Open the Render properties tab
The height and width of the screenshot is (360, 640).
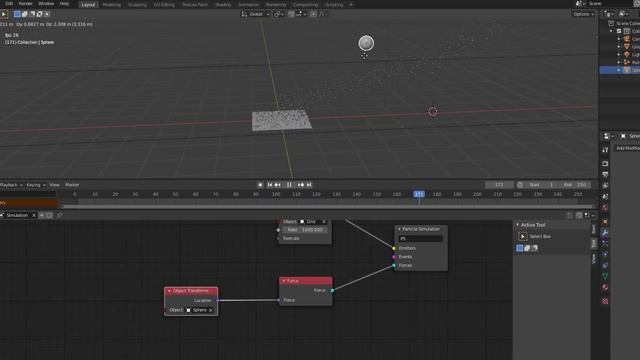605,164
